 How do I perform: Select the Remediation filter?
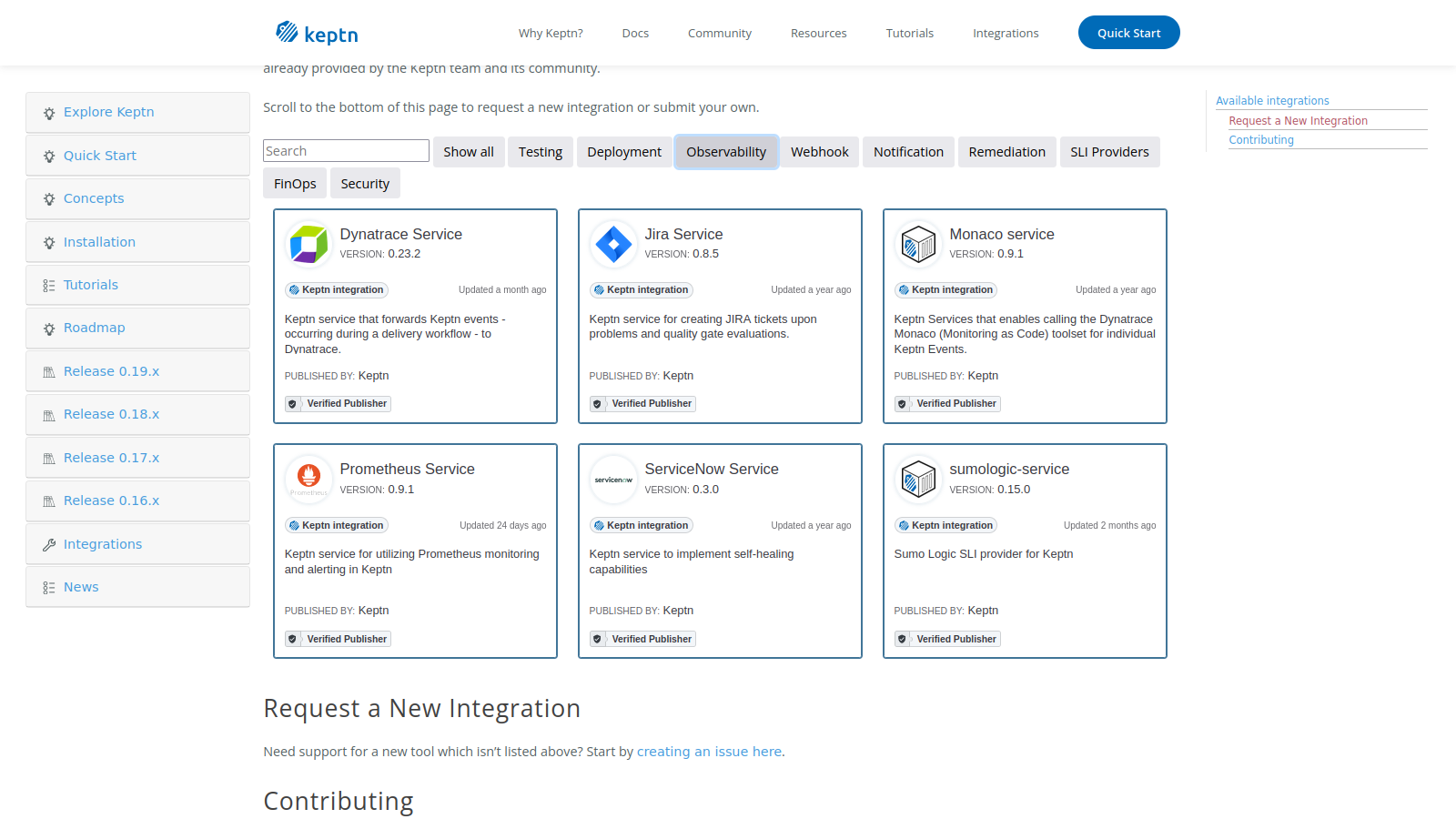[x=1007, y=152]
